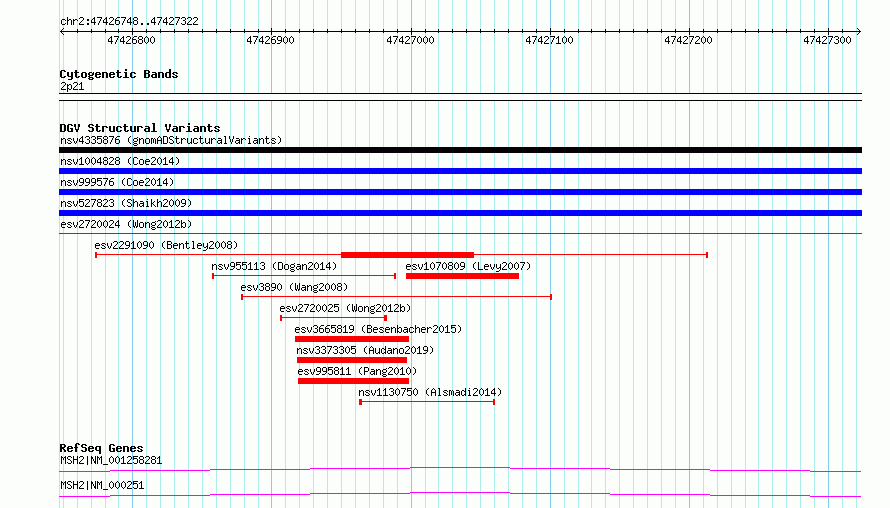Click the thick red esv2291090 bar
The width and height of the screenshot is (890, 508).
[408, 255]
